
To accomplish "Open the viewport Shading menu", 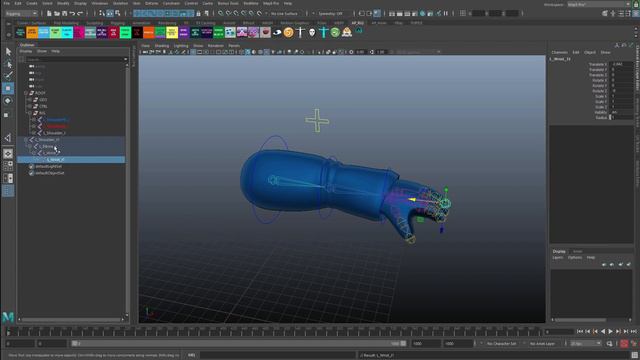I will click(162, 46).
